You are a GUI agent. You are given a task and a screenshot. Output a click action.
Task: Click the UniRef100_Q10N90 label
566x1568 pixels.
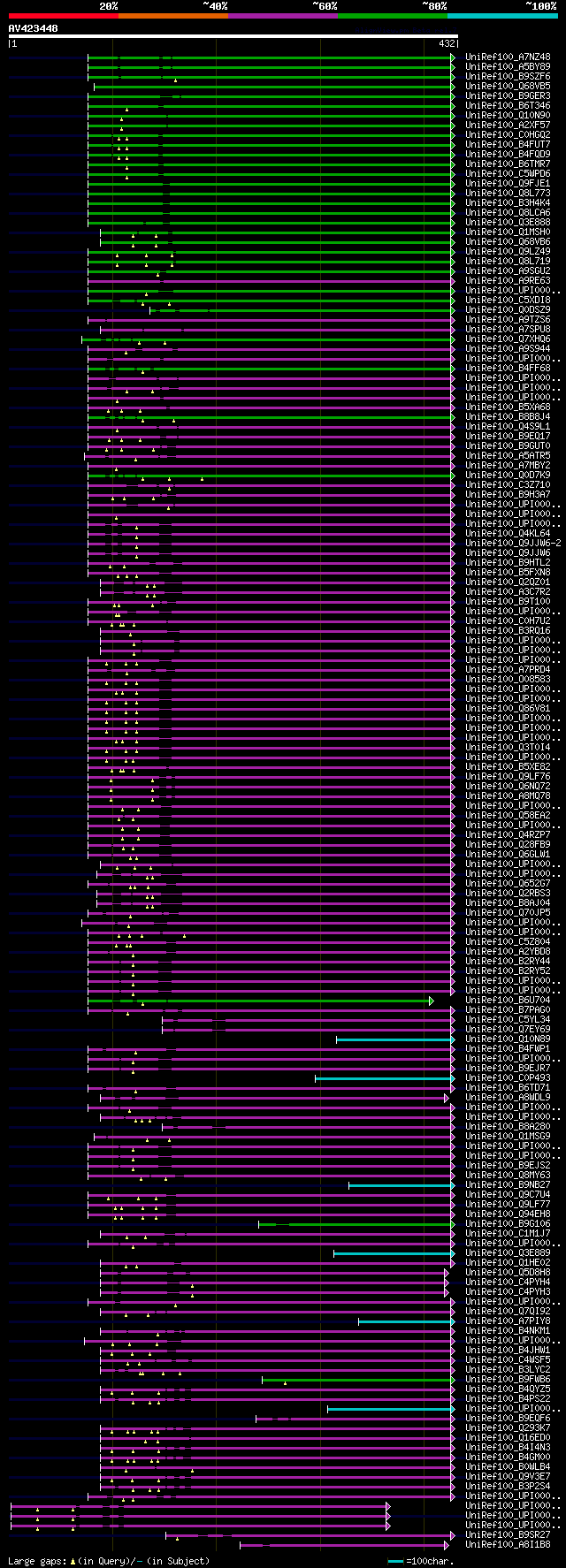coord(508,116)
